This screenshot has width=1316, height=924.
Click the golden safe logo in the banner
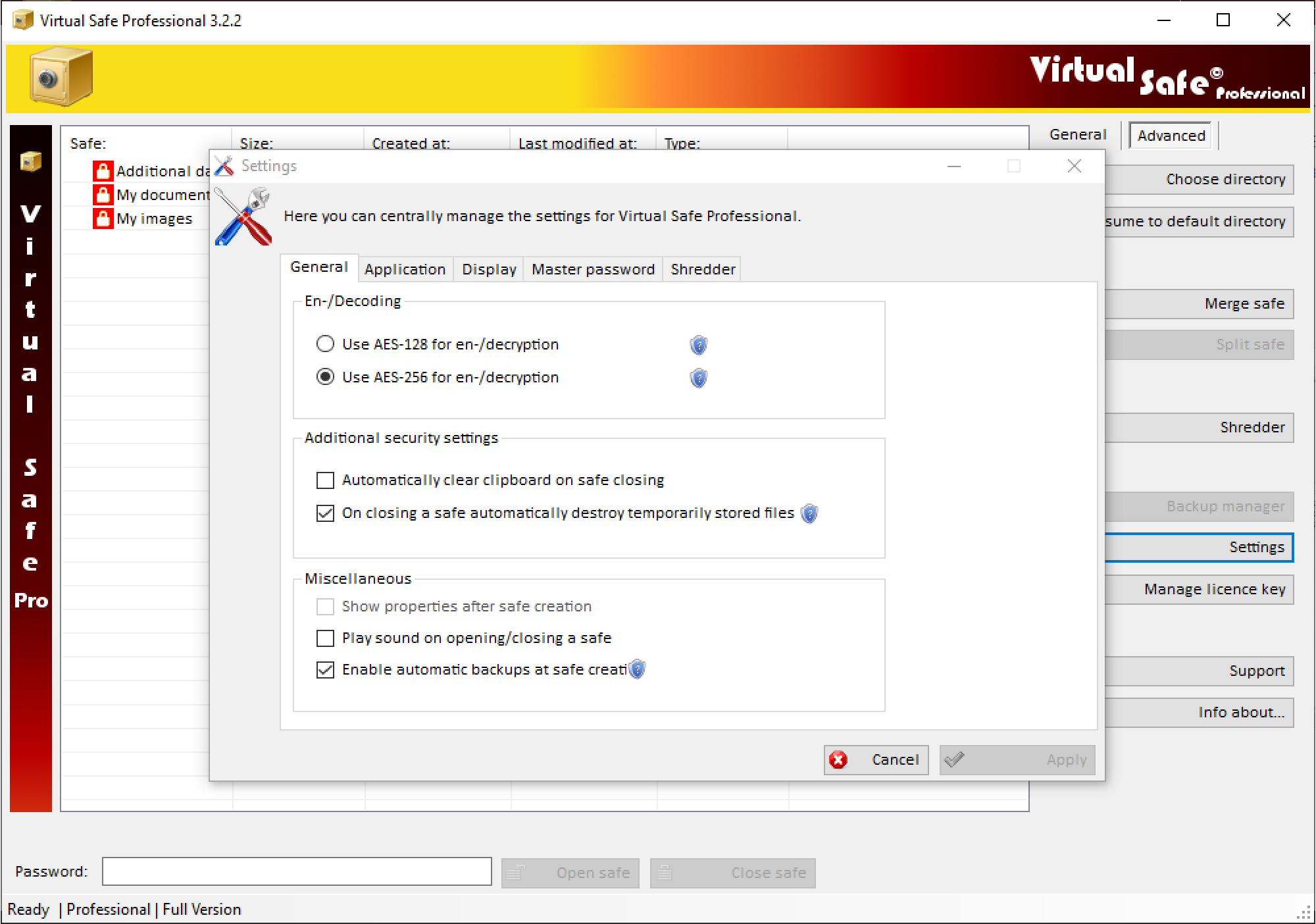pyautogui.click(x=61, y=77)
